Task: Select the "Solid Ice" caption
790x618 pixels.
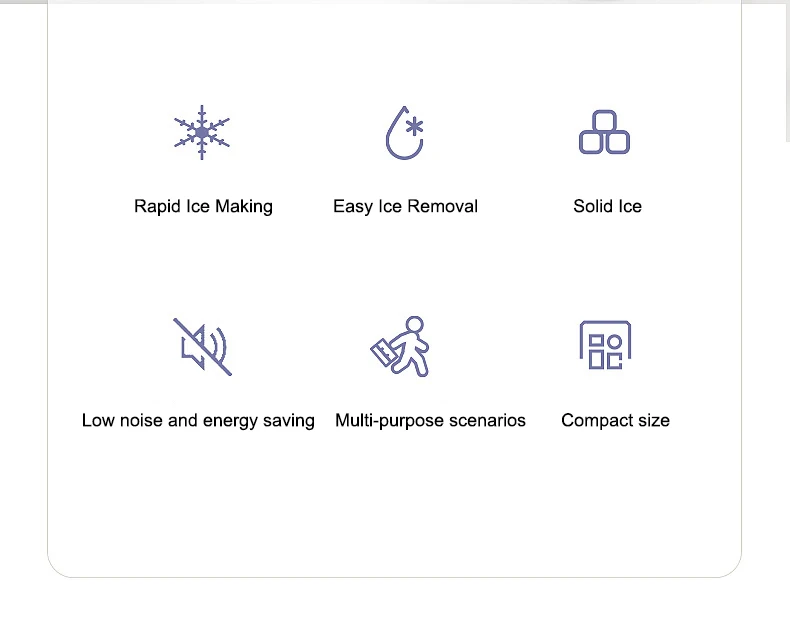Action: tap(607, 206)
